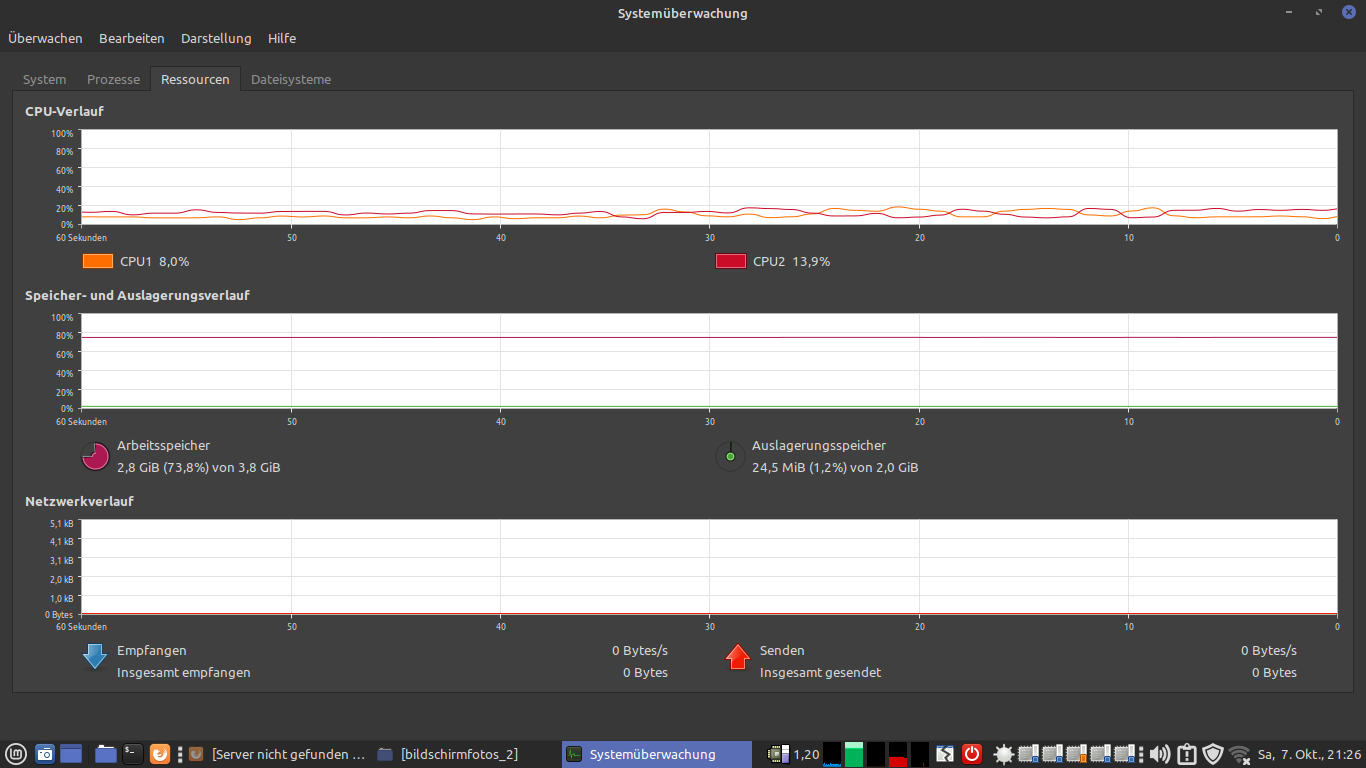Open the Hilfe menu
Viewport: 1366px width, 768px height.
(282, 38)
